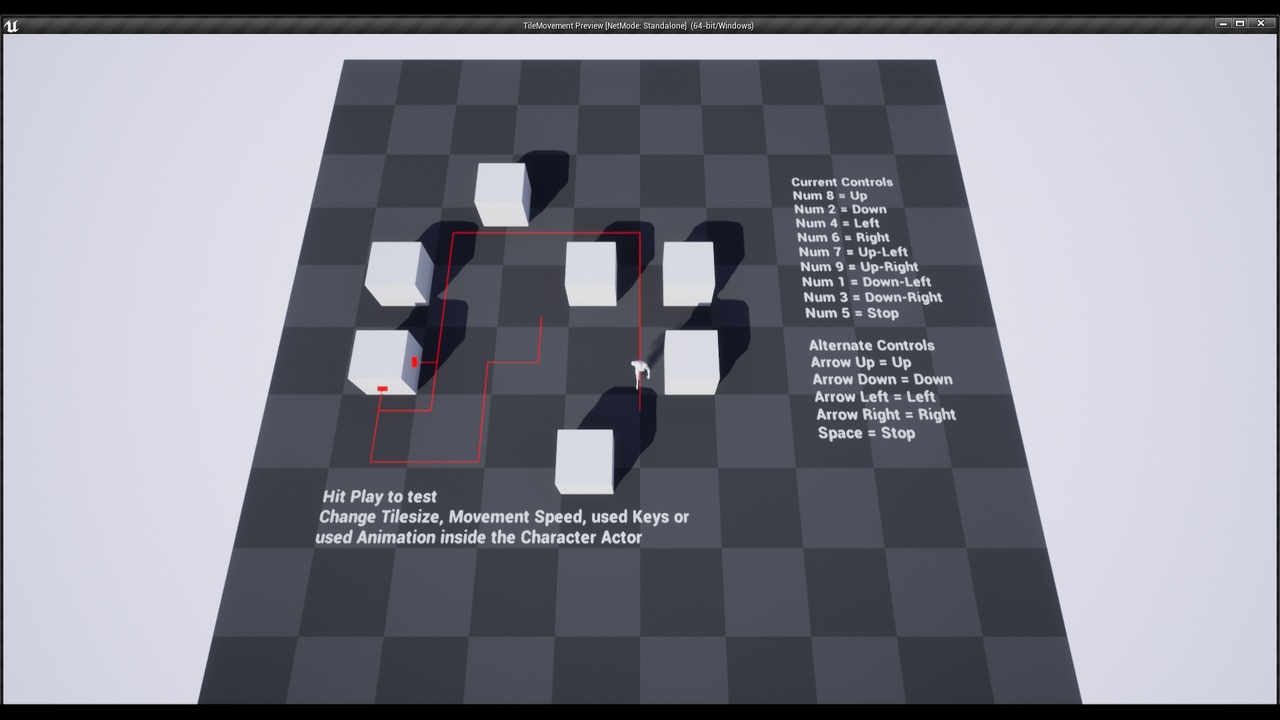
Task: Click the TileMovement Preview title text
Action: pos(638,26)
